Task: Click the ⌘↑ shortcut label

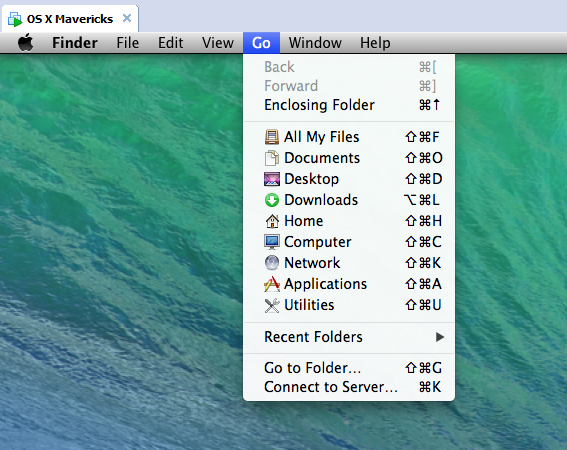Action: 430,105
